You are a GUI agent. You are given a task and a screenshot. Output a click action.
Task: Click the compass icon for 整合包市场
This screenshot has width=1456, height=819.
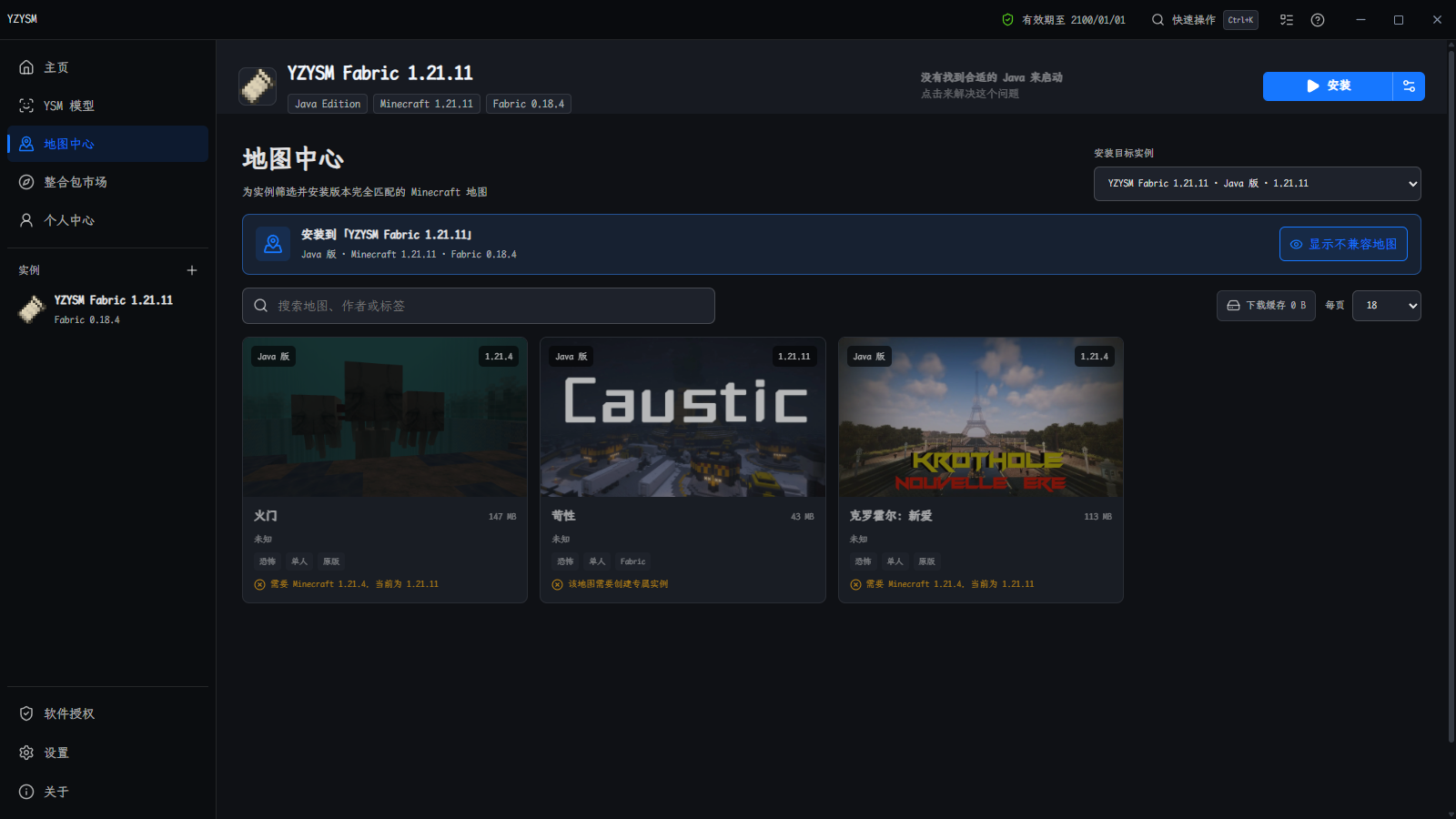pyautogui.click(x=26, y=182)
